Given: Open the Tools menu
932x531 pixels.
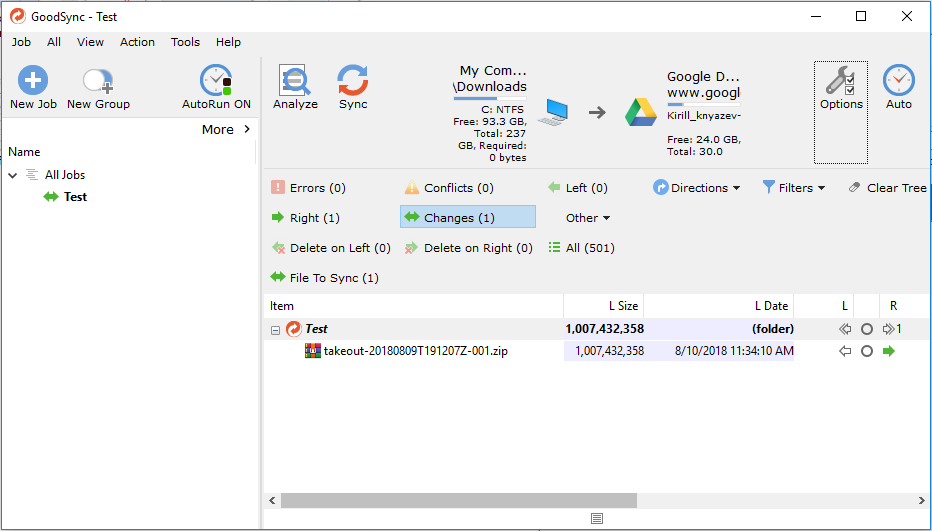Looking at the screenshot, I should 185,42.
